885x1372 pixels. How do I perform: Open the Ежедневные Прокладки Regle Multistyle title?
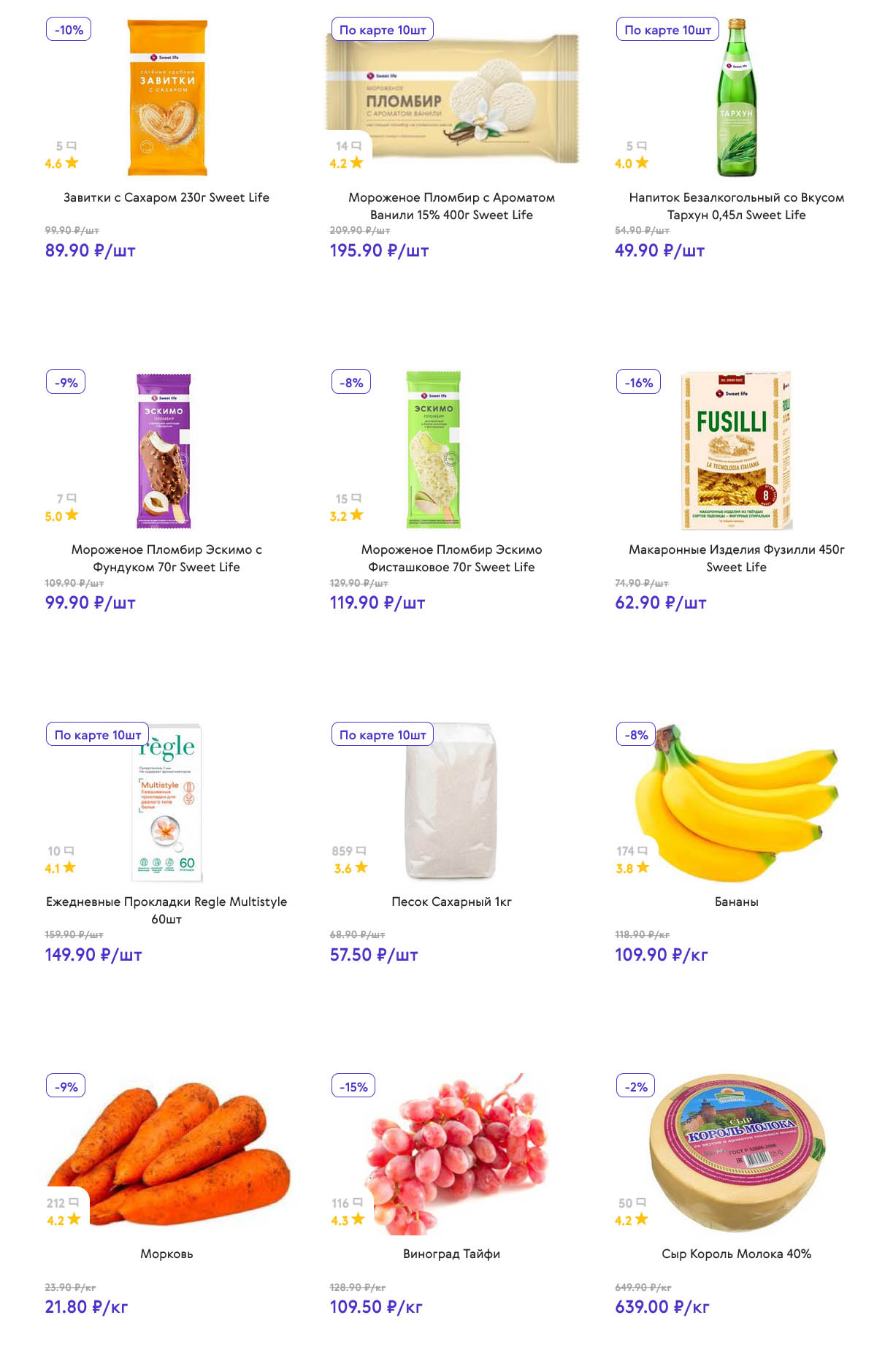pyautogui.click(x=166, y=910)
